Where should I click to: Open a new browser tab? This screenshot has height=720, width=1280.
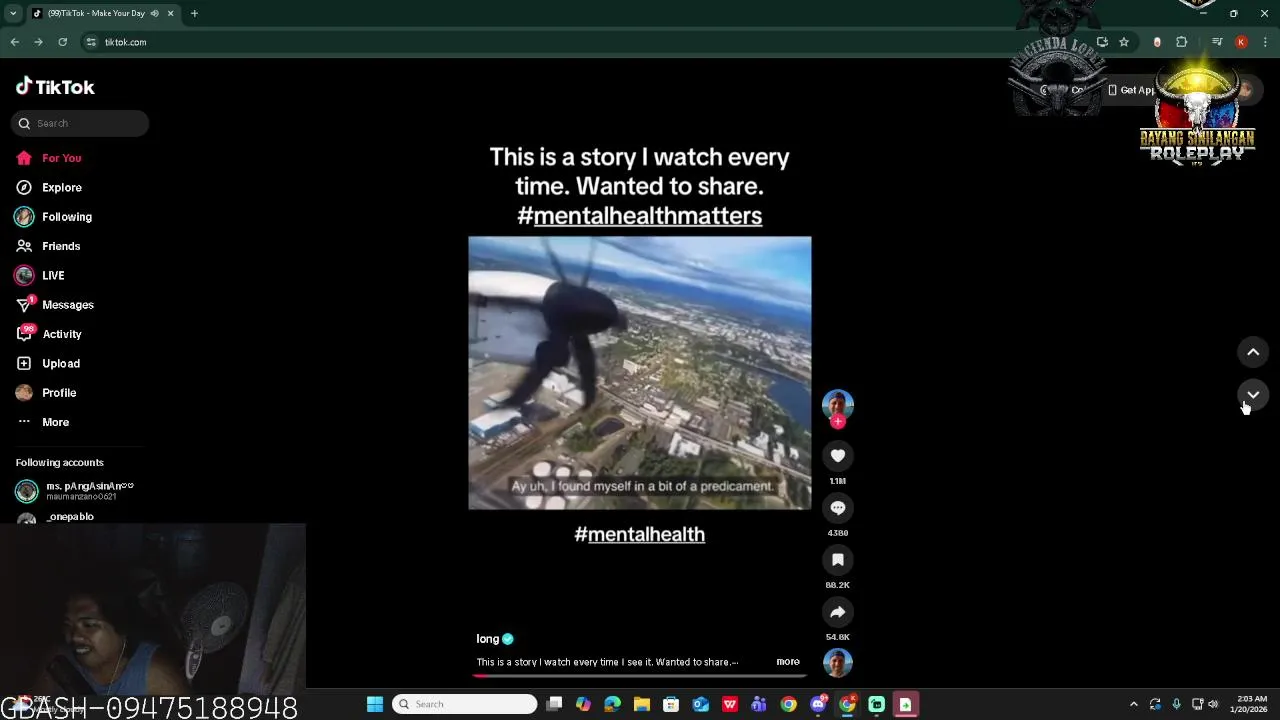click(x=194, y=13)
